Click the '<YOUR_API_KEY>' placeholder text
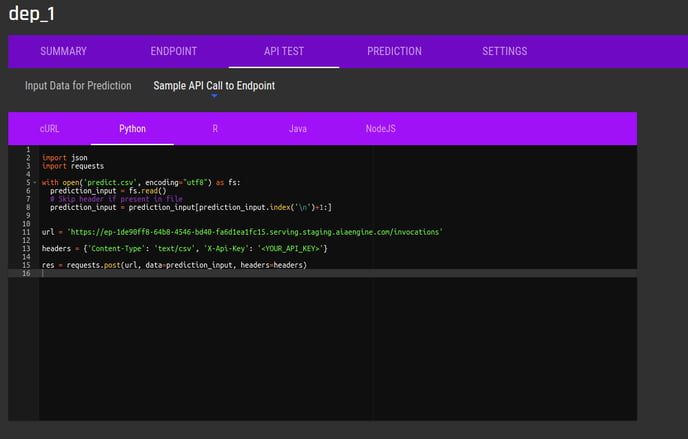The width and height of the screenshot is (688, 439). point(290,249)
